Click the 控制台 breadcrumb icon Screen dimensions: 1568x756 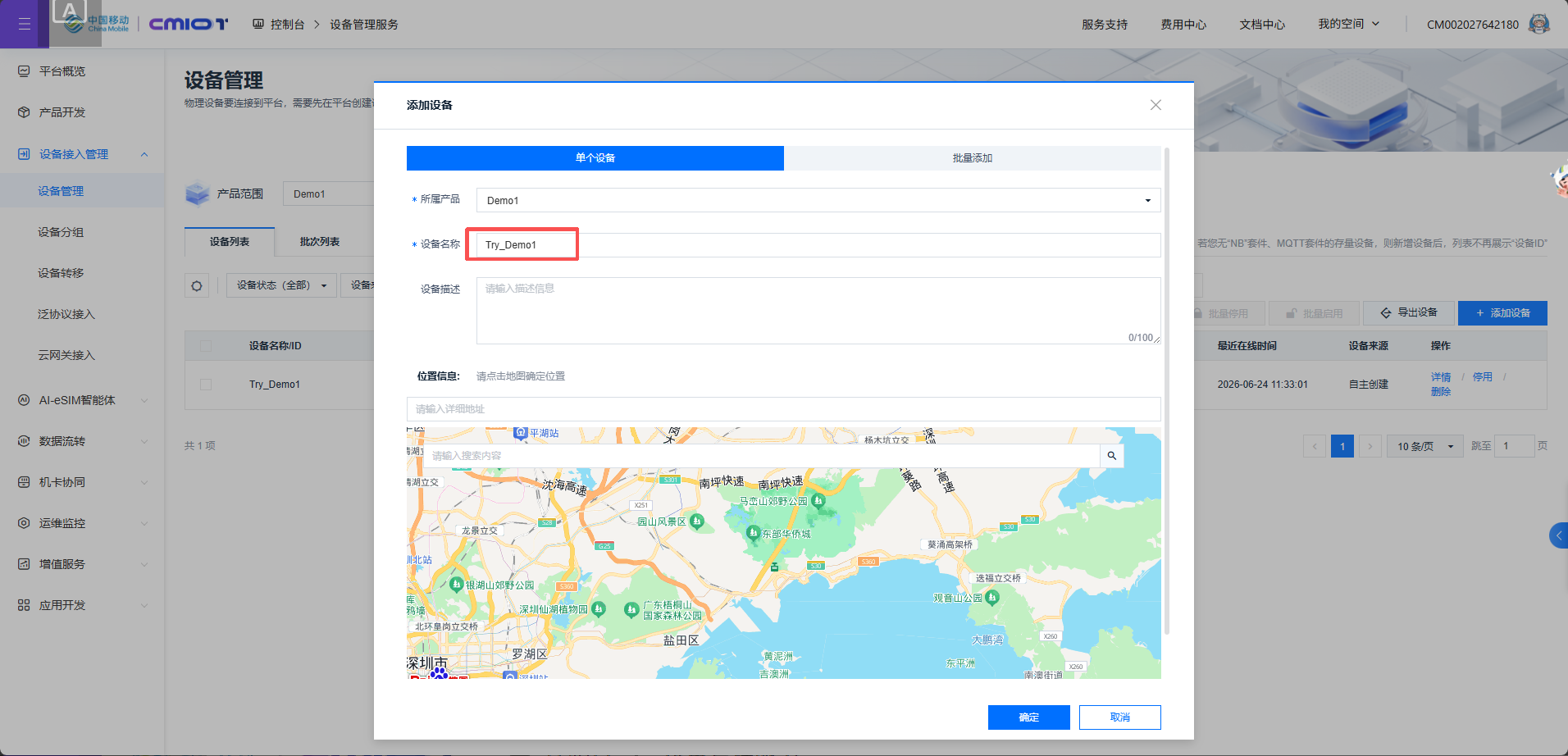click(258, 24)
